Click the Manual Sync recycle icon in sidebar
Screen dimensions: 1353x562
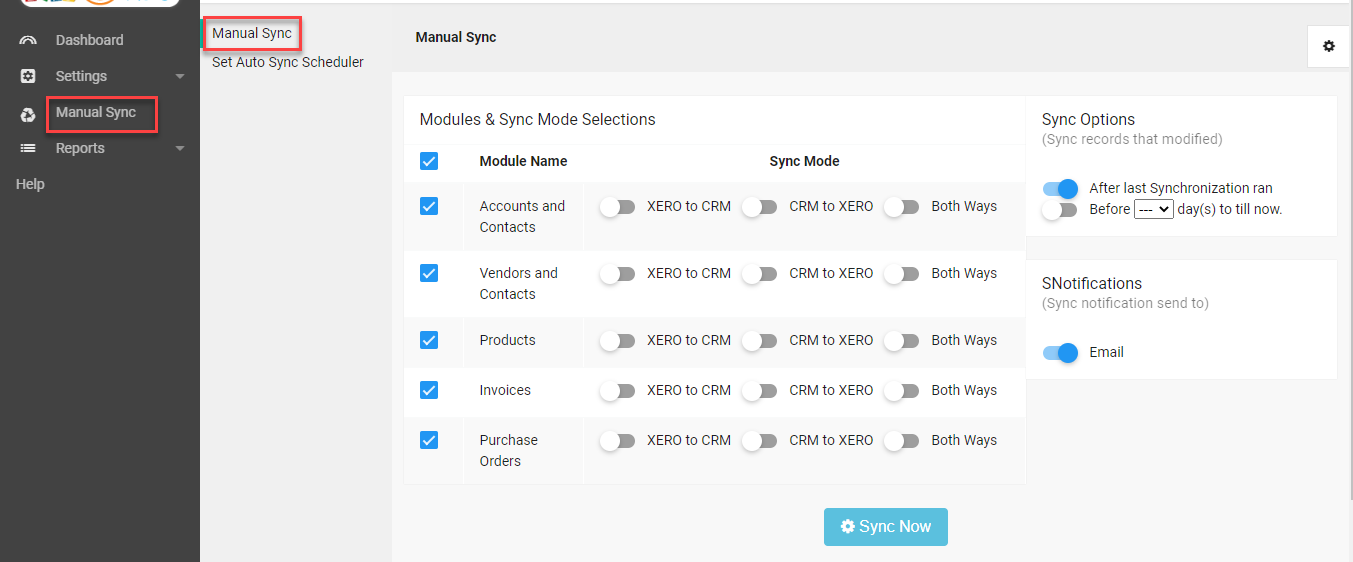(28, 115)
